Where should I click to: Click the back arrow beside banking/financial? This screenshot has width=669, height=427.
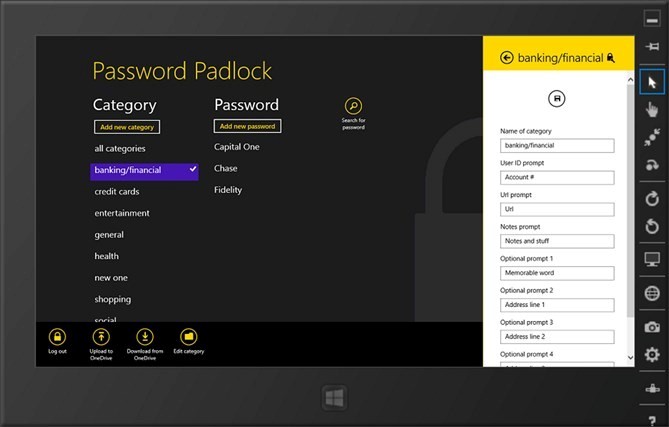(507, 58)
